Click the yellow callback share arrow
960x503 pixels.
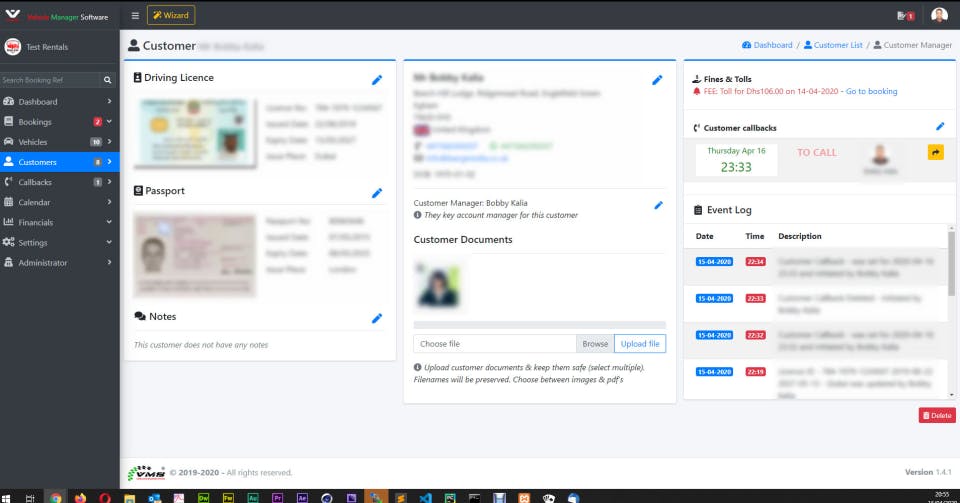coord(936,152)
